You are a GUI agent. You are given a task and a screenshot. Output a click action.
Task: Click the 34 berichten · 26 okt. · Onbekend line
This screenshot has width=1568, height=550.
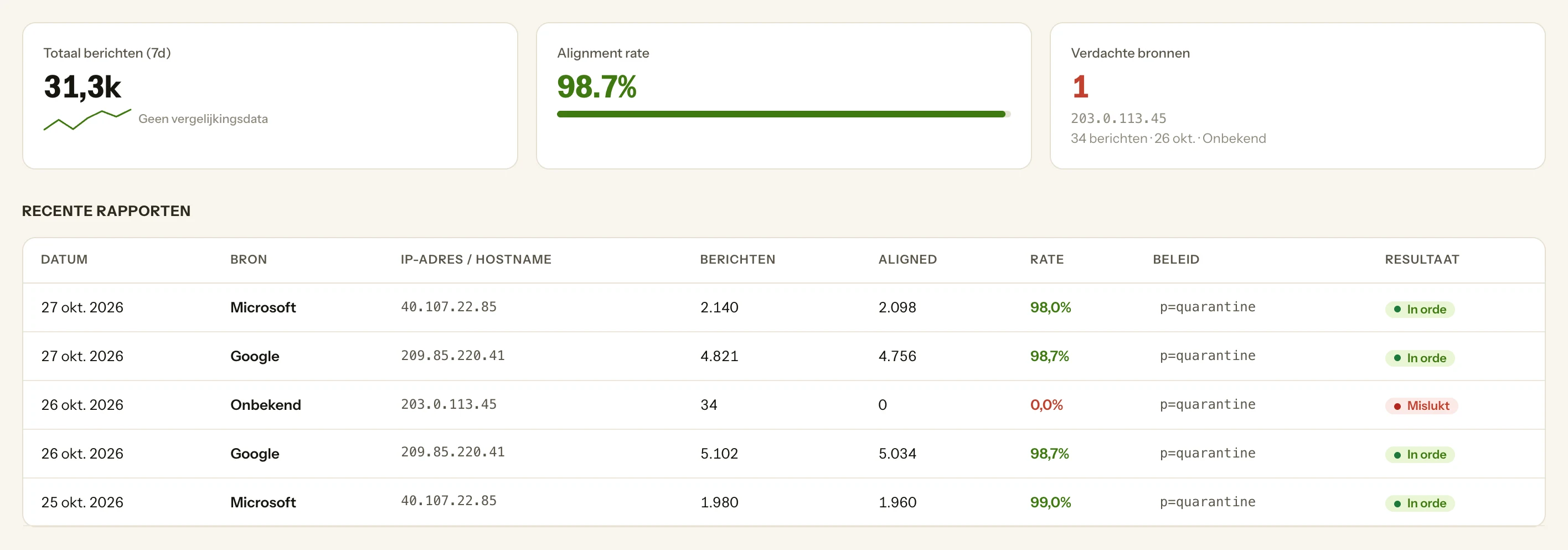tap(1168, 139)
